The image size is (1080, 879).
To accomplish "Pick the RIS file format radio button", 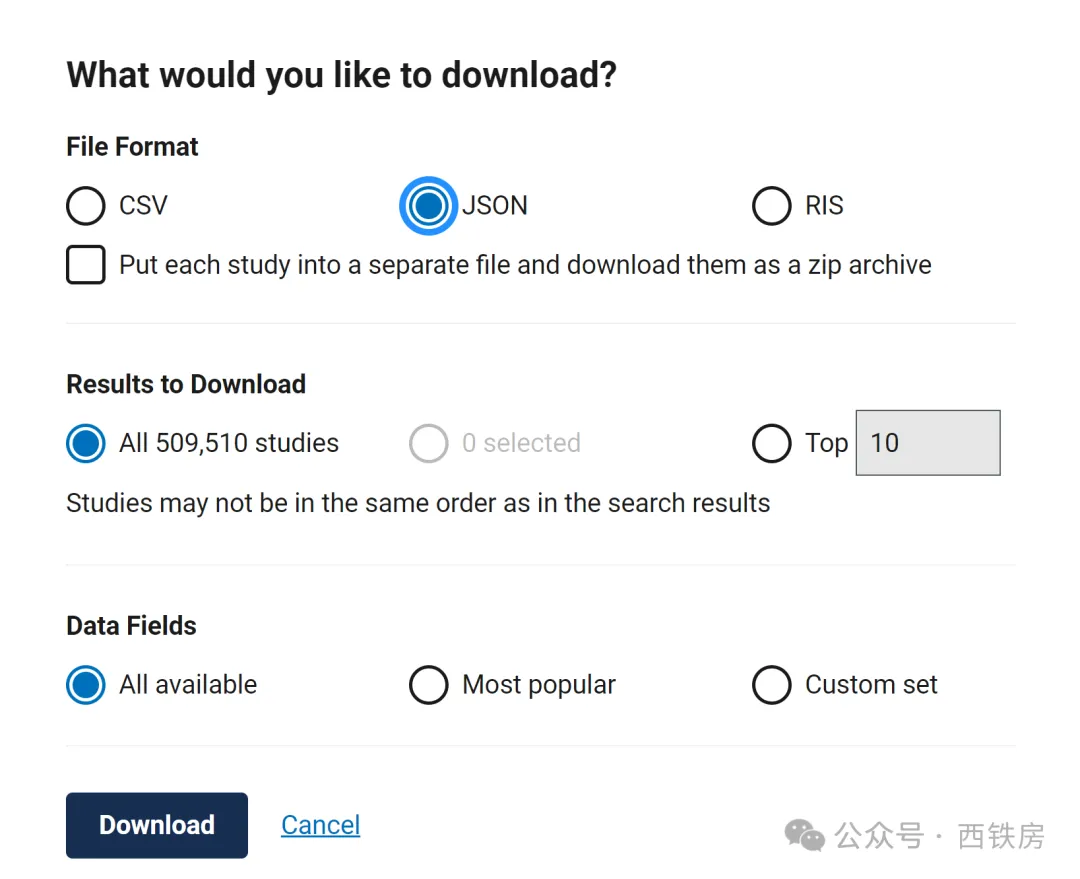I will [771, 206].
